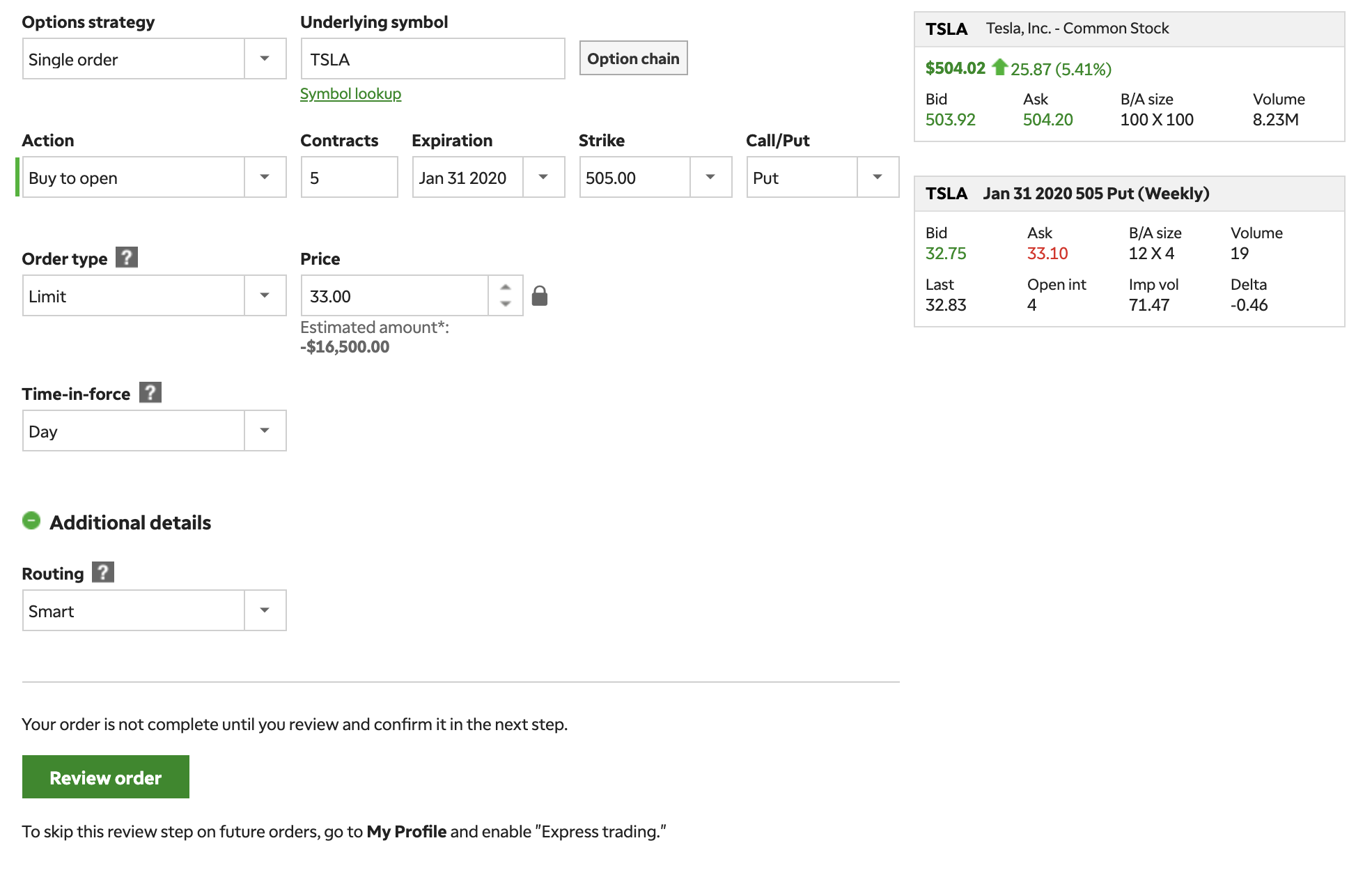
Task: Open the Order type Limit dropdown
Action: coord(154,296)
